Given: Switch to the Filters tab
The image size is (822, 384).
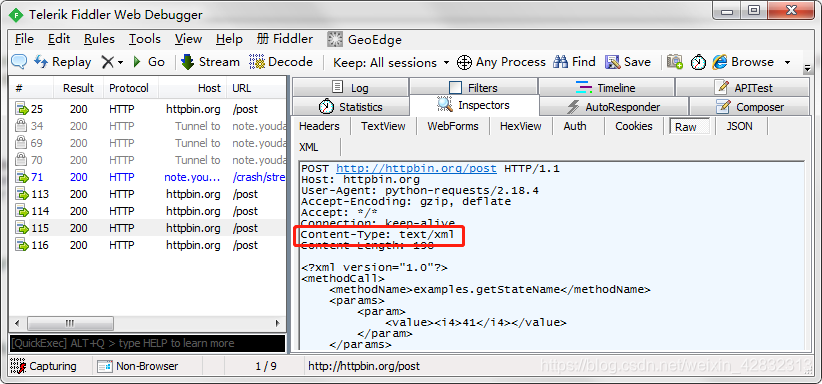Looking at the screenshot, I should [473, 88].
